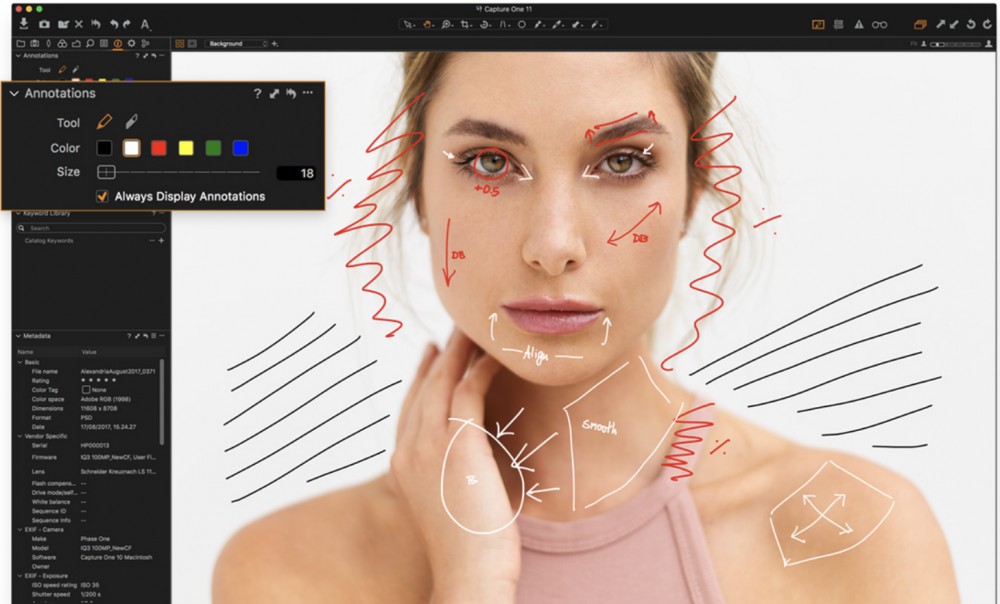Image resolution: width=1000 pixels, height=604 pixels.
Task: Toggle the grid overlay icon in toolbar
Action: 839,24
